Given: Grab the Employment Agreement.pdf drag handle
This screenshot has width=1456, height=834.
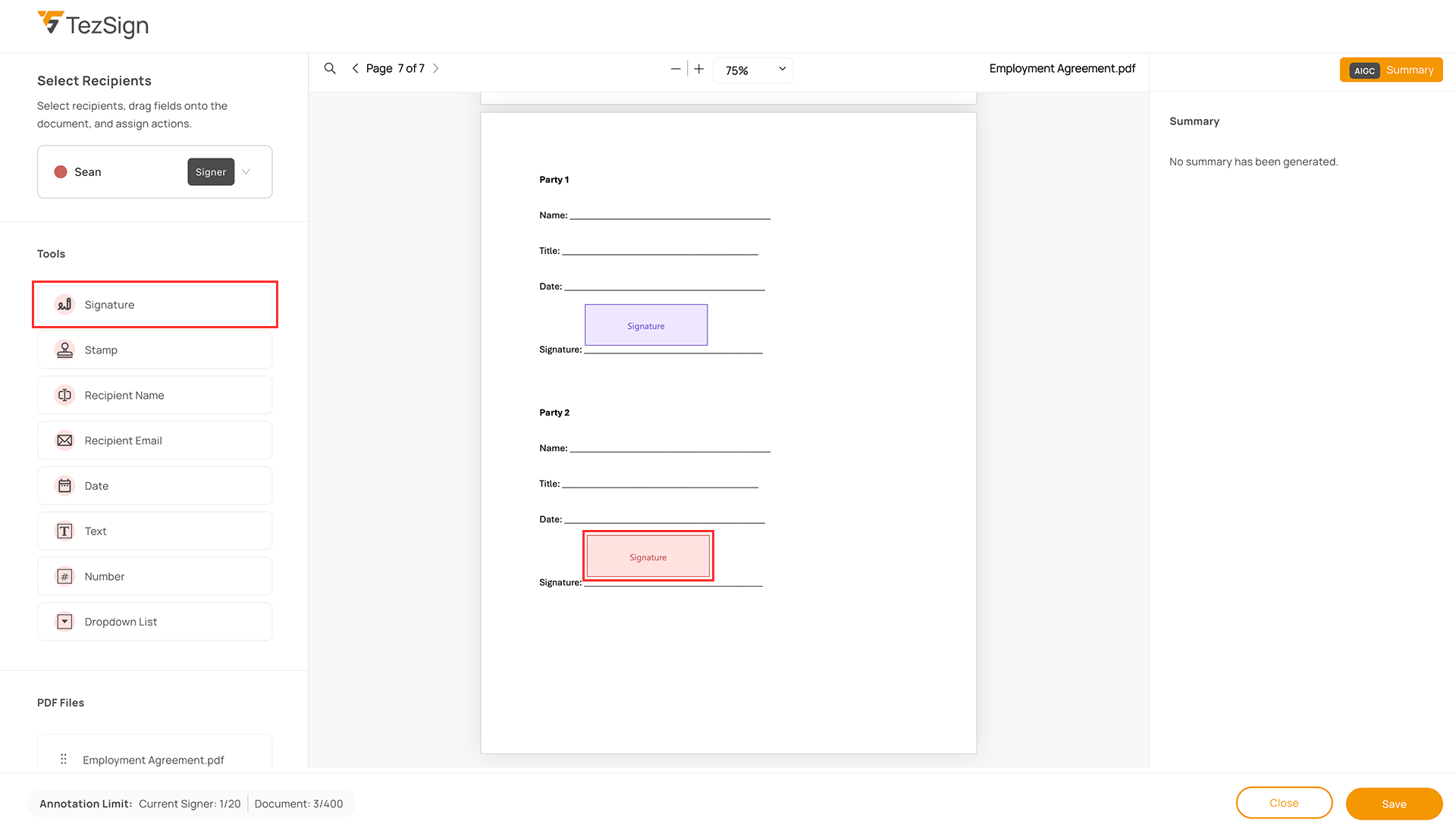Looking at the screenshot, I should pyautogui.click(x=64, y=759).
